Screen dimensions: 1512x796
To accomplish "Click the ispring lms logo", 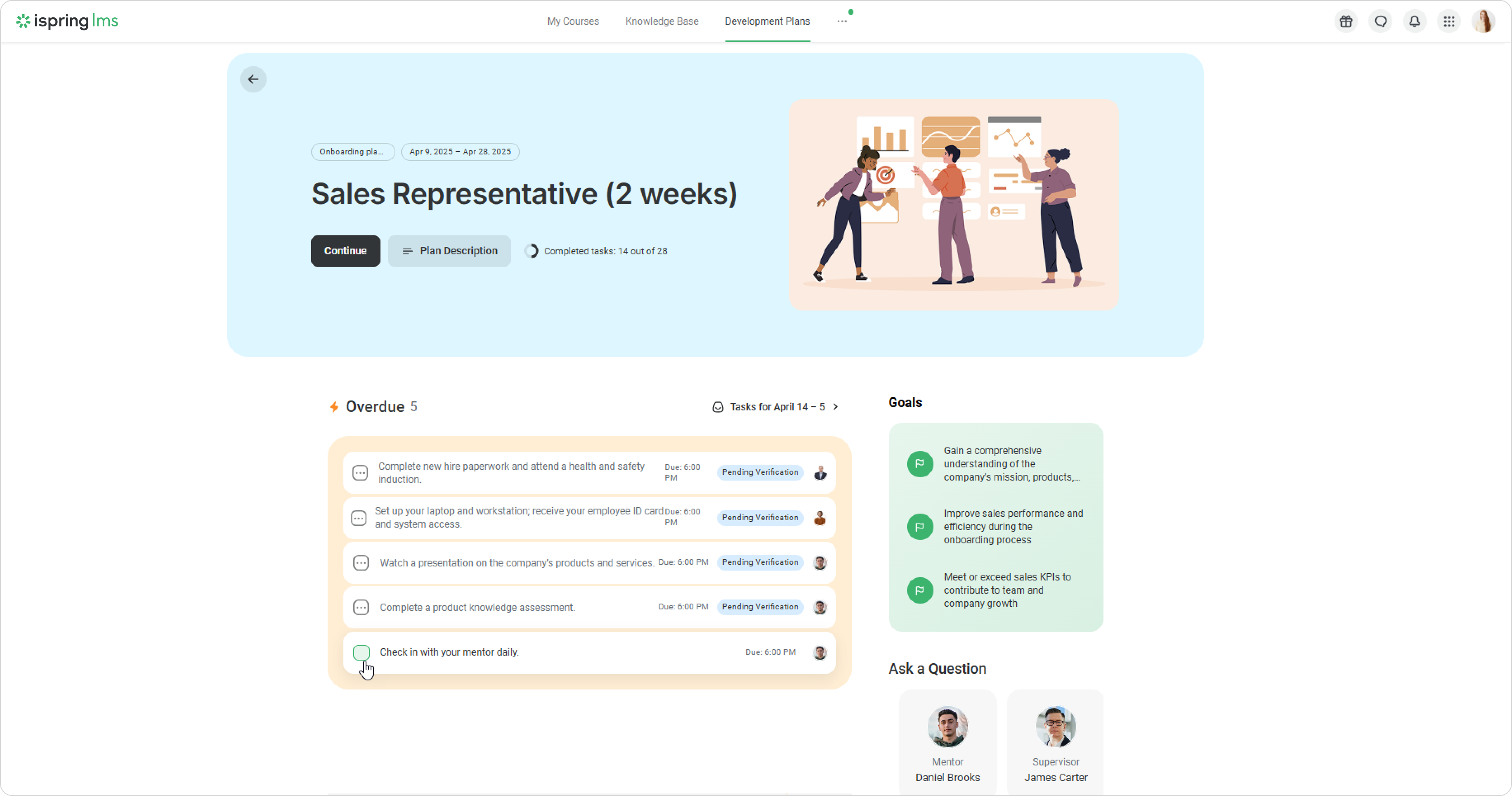I will (68, 21).
